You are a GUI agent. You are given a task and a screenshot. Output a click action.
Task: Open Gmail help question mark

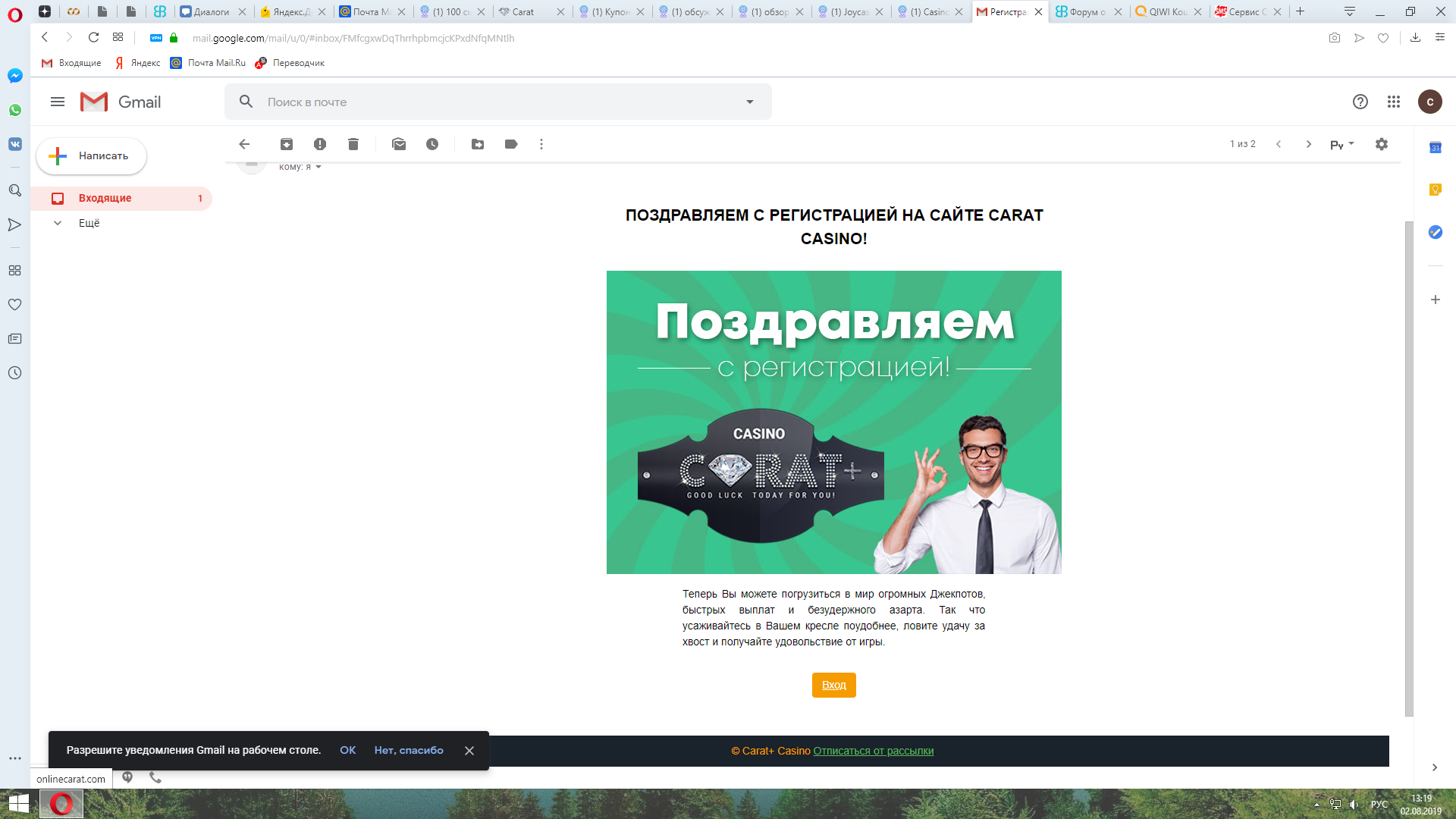point(1360,102)
